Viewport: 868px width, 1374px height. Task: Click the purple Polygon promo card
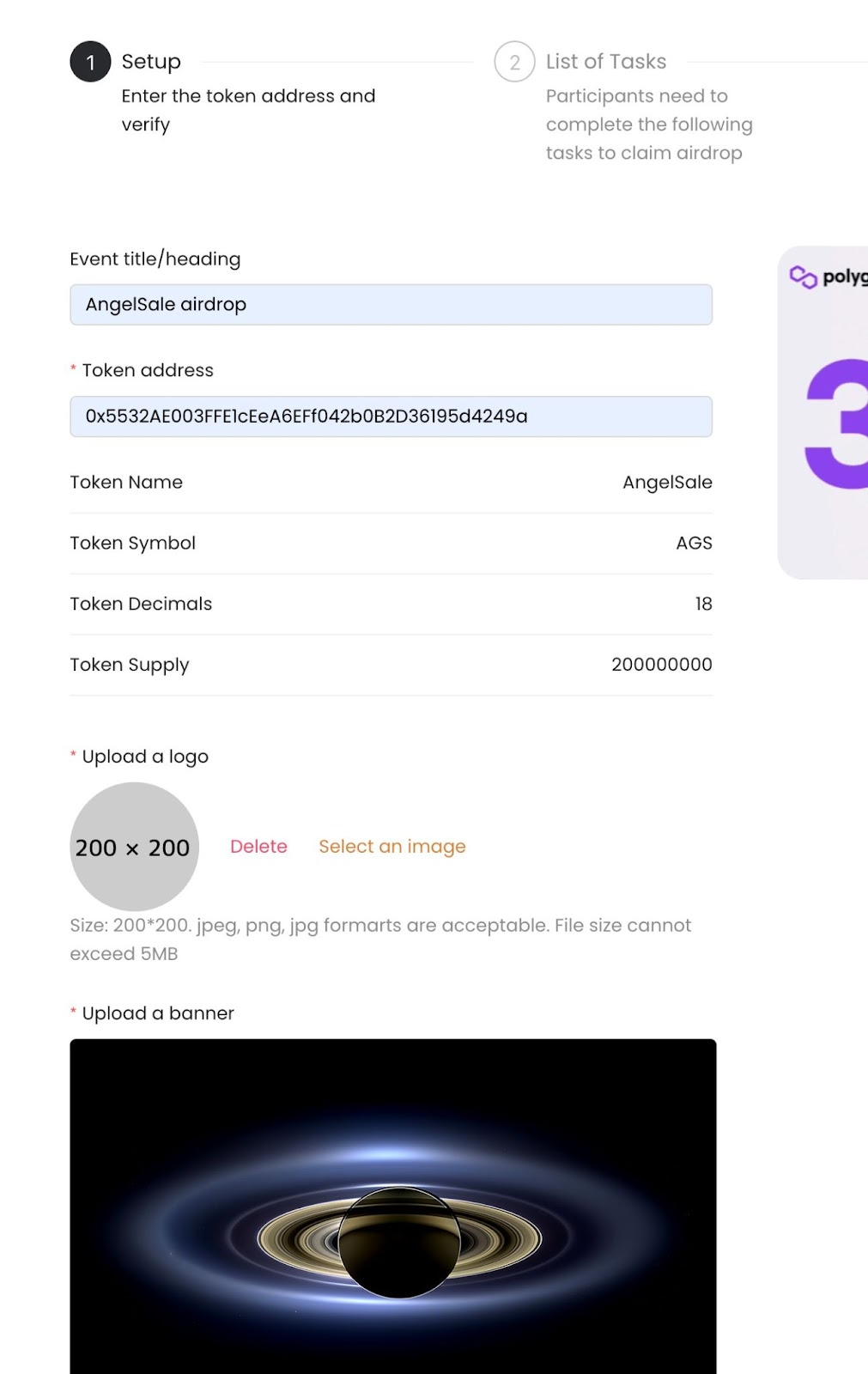click(x=822, y=413)
